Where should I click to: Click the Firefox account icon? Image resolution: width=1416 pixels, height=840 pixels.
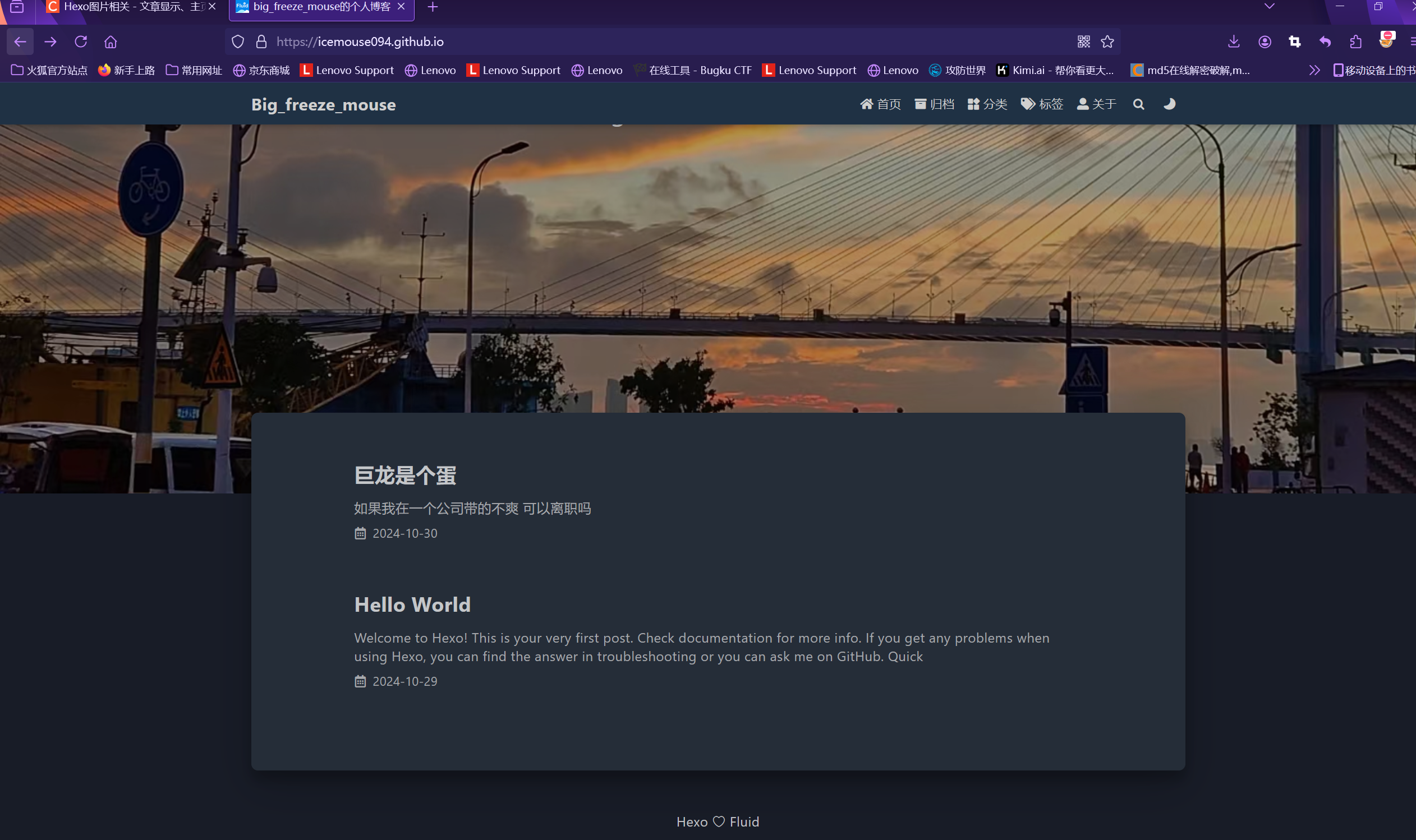1265,41
